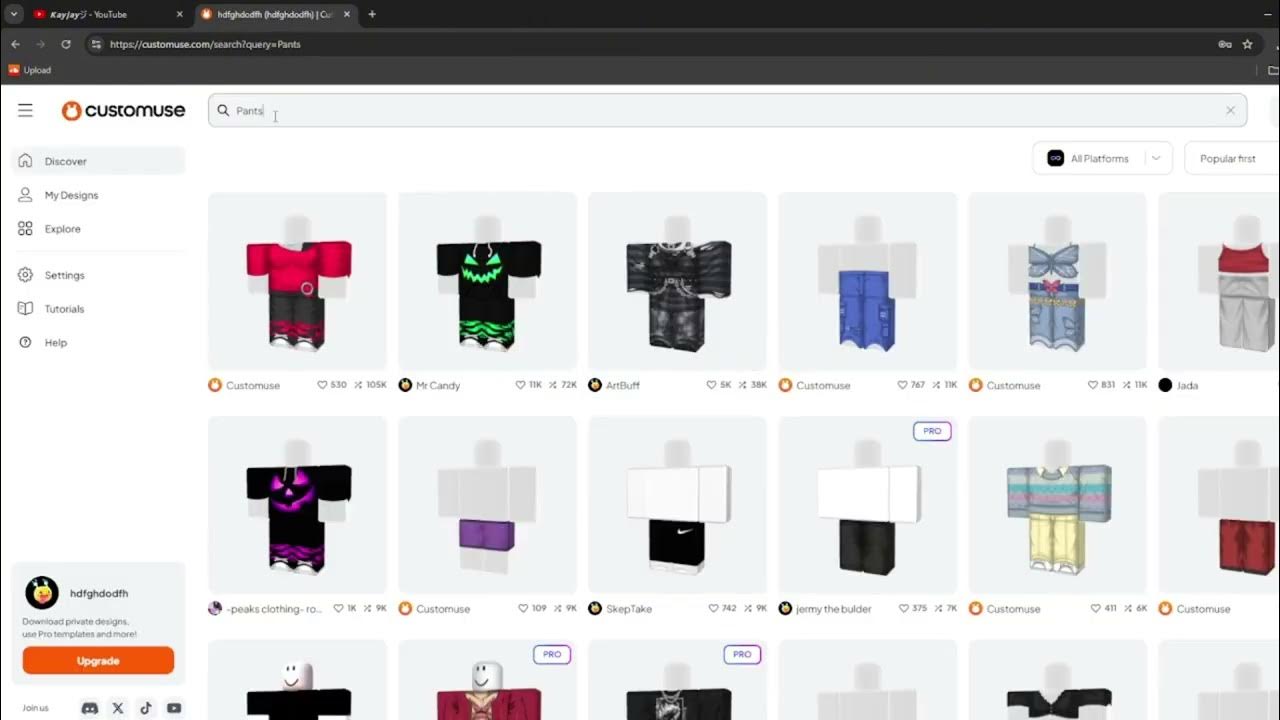The width and height of the screenshot is (1280, 720).
Task: Like the design with 767 hearts
Action: tap(903, 385)
